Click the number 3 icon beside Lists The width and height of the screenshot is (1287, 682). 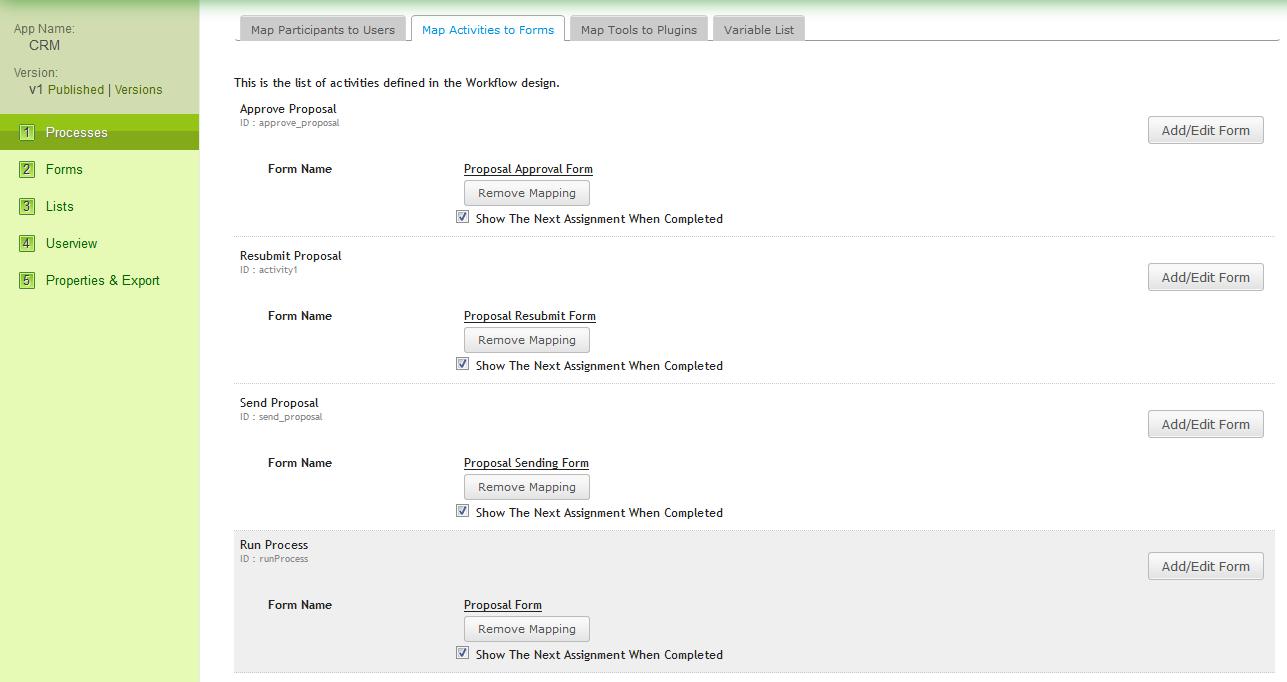(x=27, y=206)
